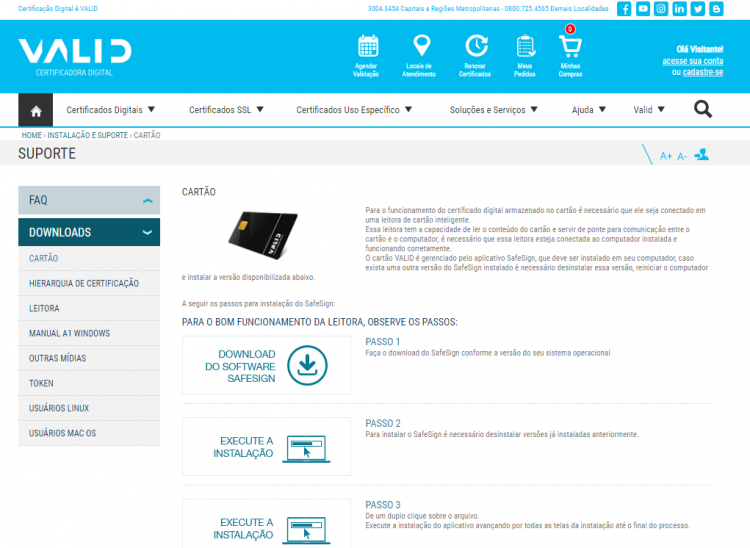The width and height of the screenshot is (750, 548).
Task: Click the SafeSign download arrow icon
Action: 307,365
